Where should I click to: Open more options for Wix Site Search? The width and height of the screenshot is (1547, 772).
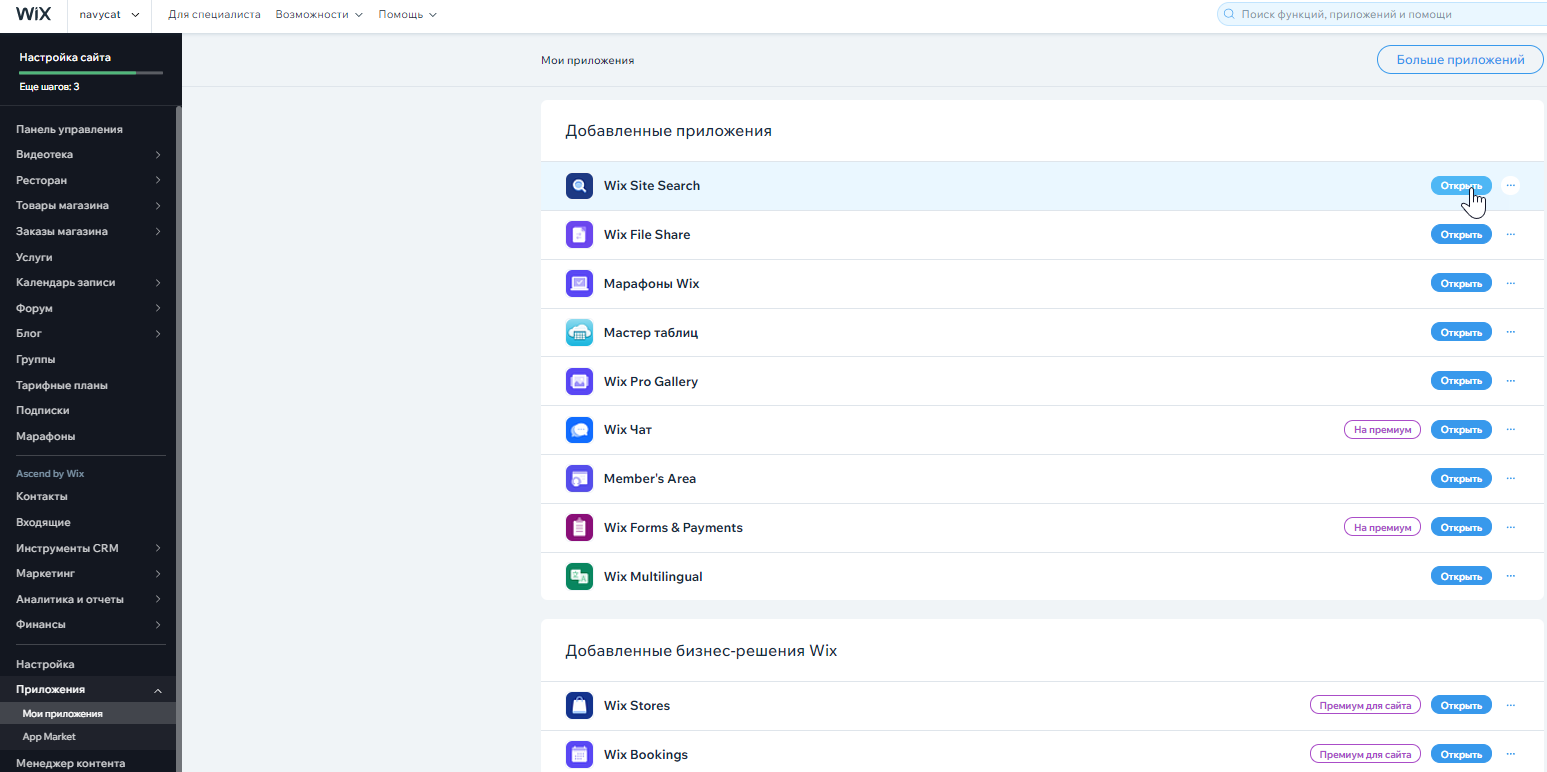[1510, 186]
